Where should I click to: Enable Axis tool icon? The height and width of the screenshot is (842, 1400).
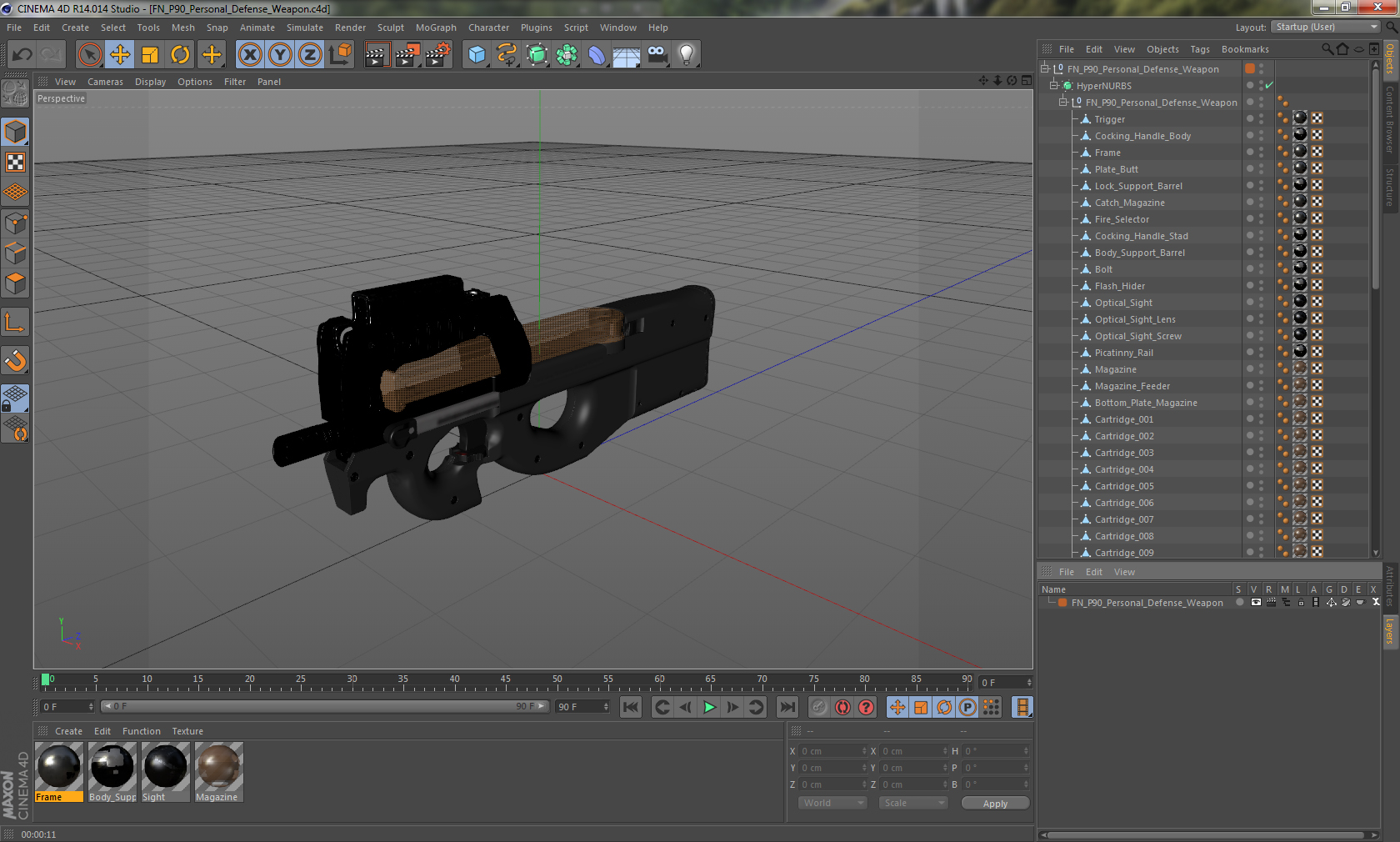16,322
